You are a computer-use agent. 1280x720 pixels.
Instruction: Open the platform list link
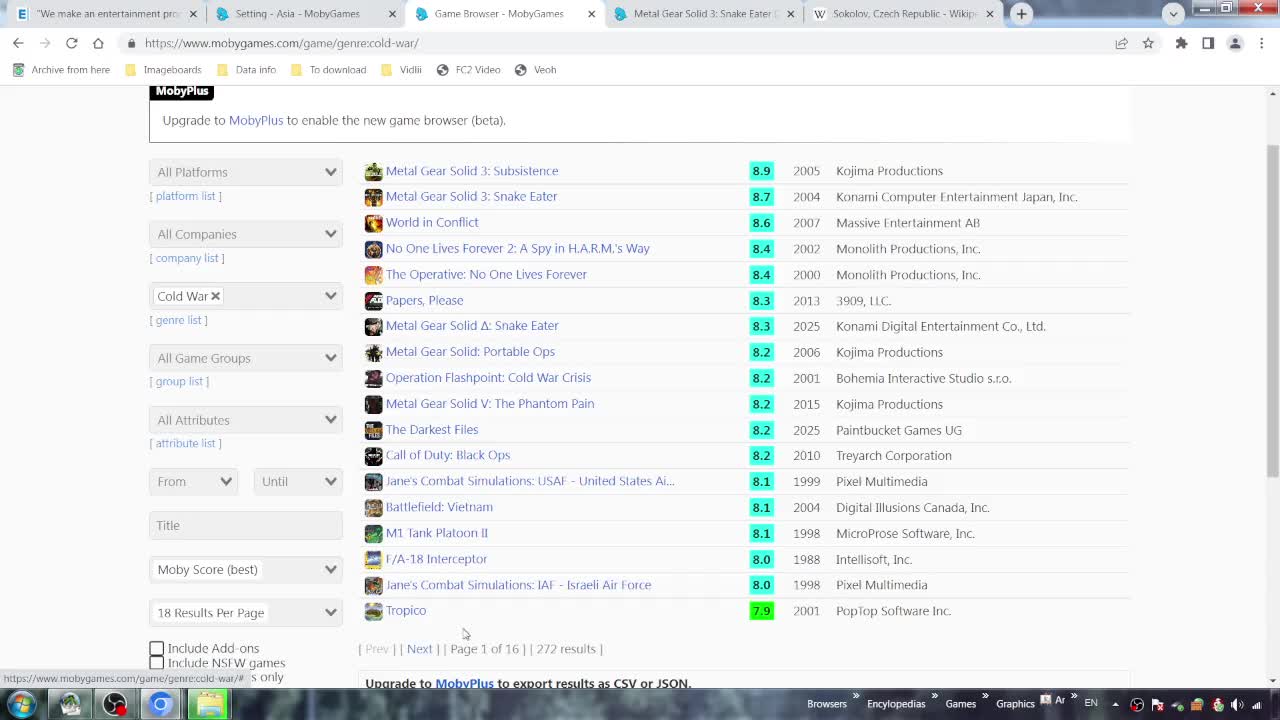pyautogui.click(x=186, y=196)
